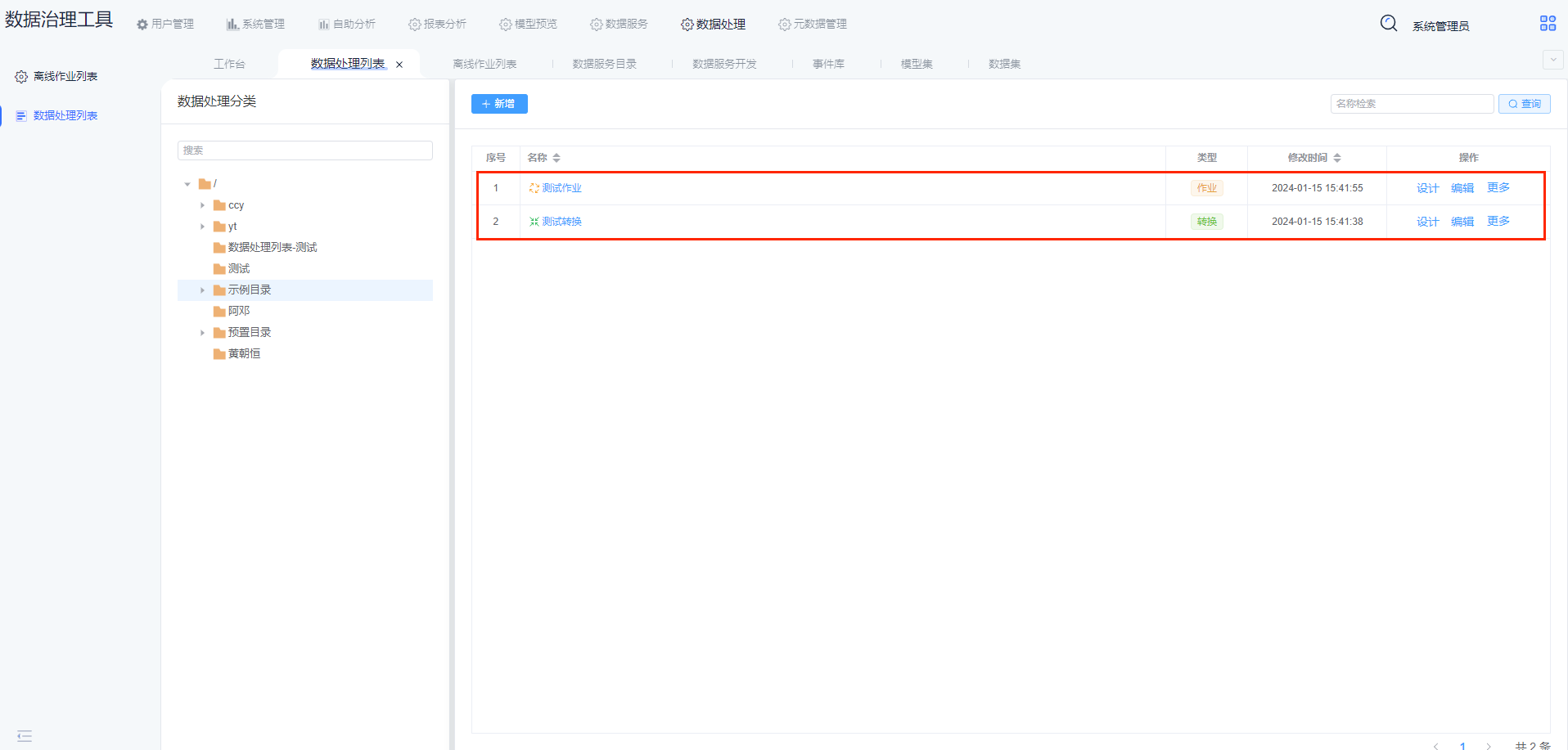Open the 元数据管理 top menu

[x=813, y=25]
